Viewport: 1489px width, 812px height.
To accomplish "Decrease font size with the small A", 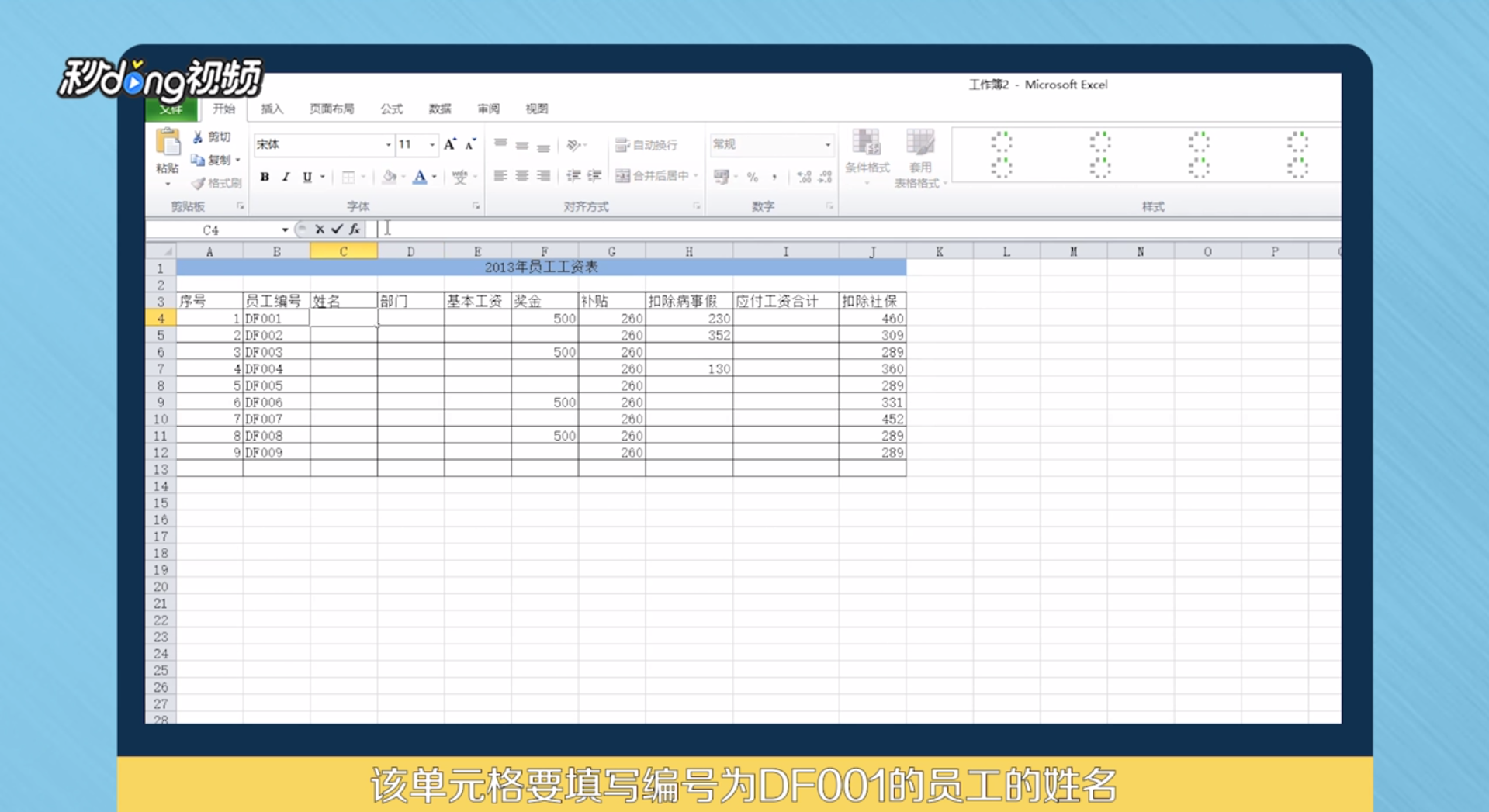I will (x=470, y=145).
